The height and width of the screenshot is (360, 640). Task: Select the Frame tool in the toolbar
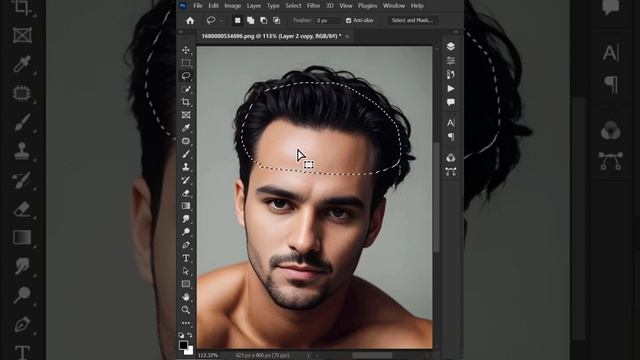186,115
